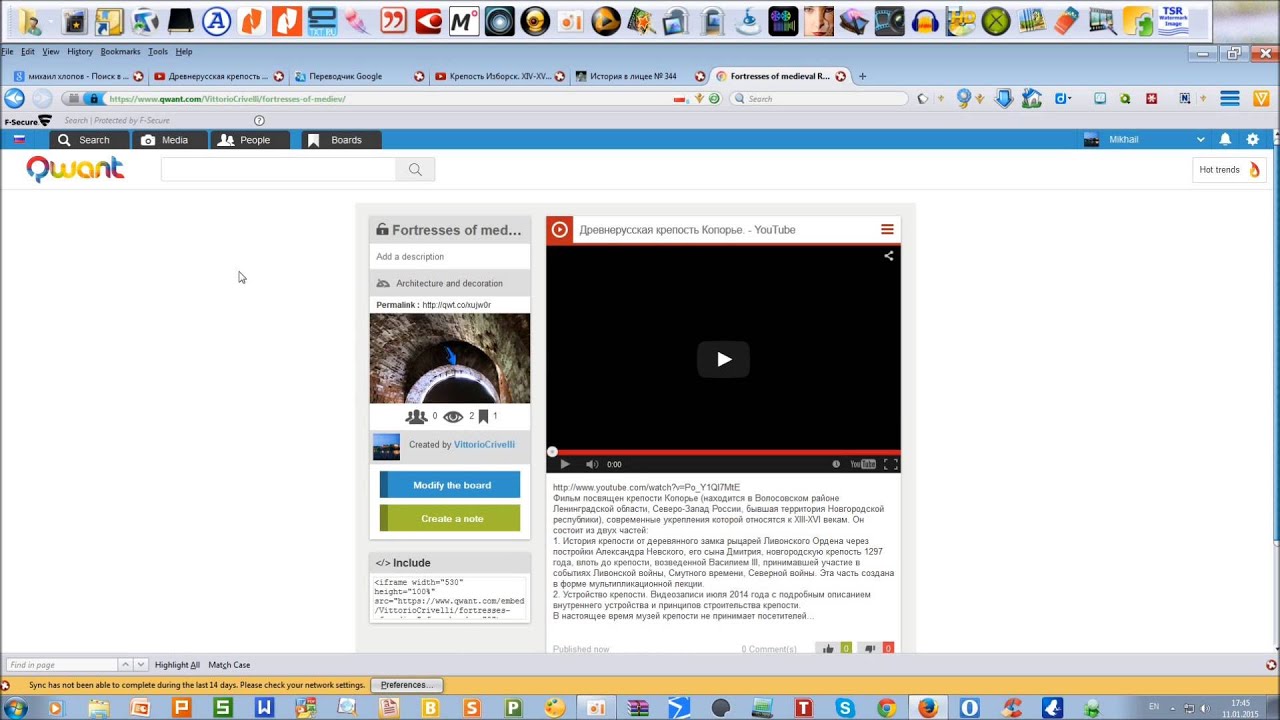Open the Firefox hamburger menu
This screenshot has width=1280, height=720.
[x=1230, y=98]
